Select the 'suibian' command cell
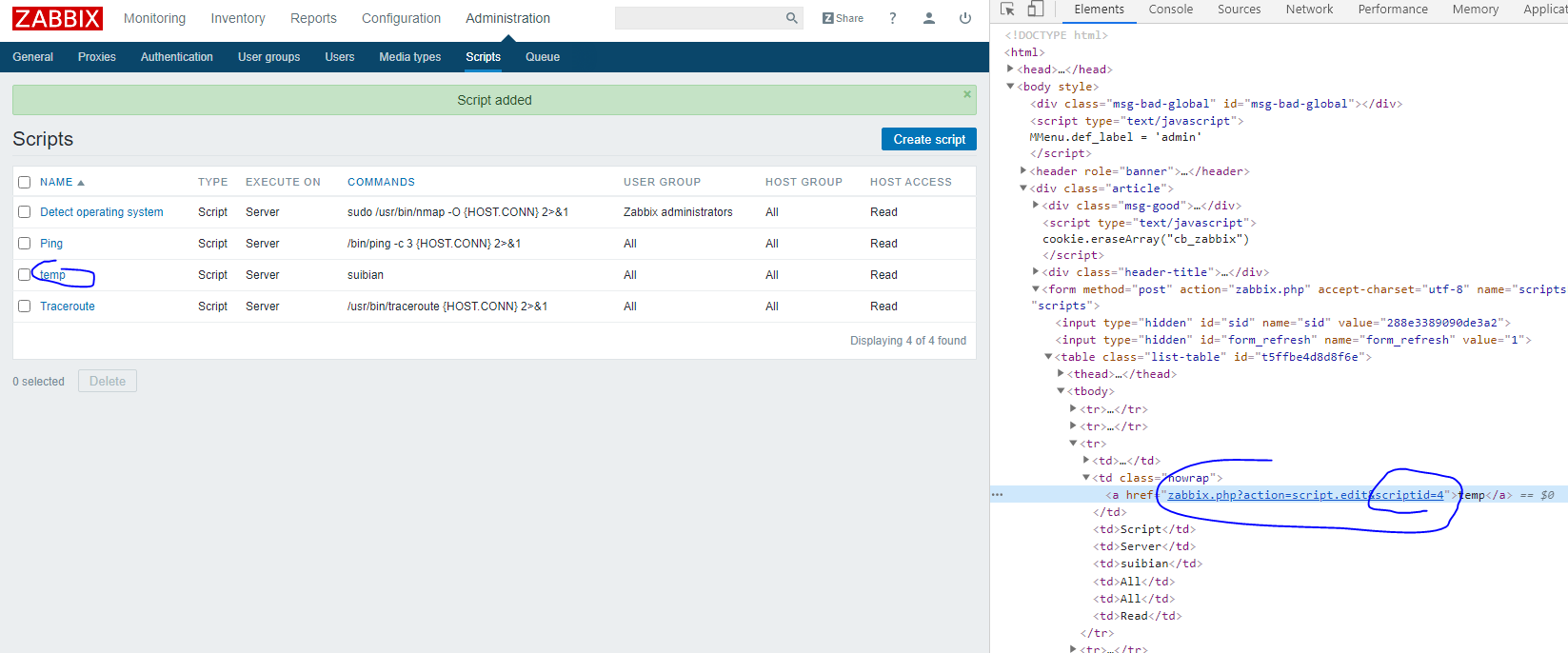 pyautogui.click(x=366, y=275)
